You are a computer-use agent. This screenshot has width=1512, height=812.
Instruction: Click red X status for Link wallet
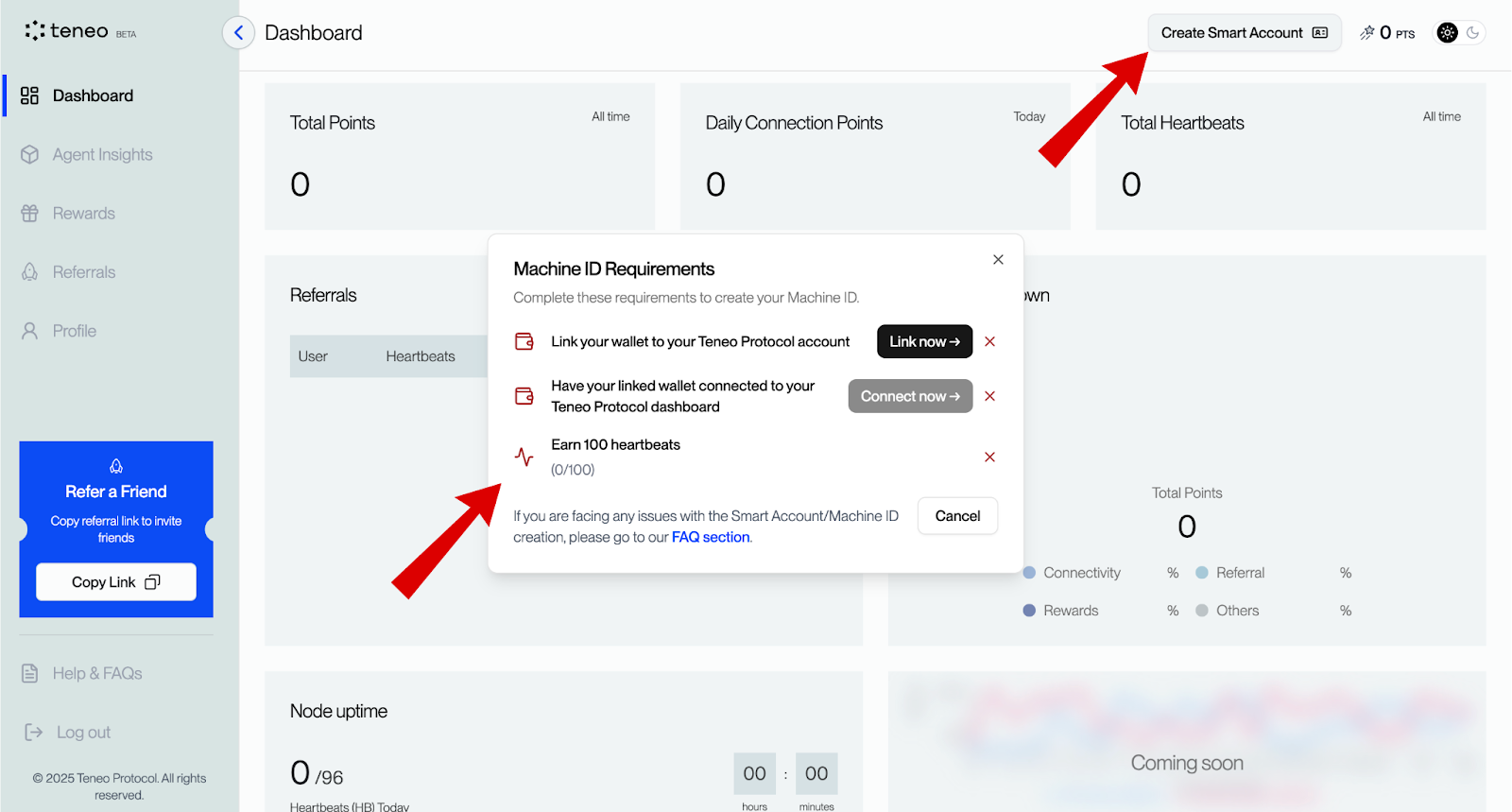click(x=989, y=341)
